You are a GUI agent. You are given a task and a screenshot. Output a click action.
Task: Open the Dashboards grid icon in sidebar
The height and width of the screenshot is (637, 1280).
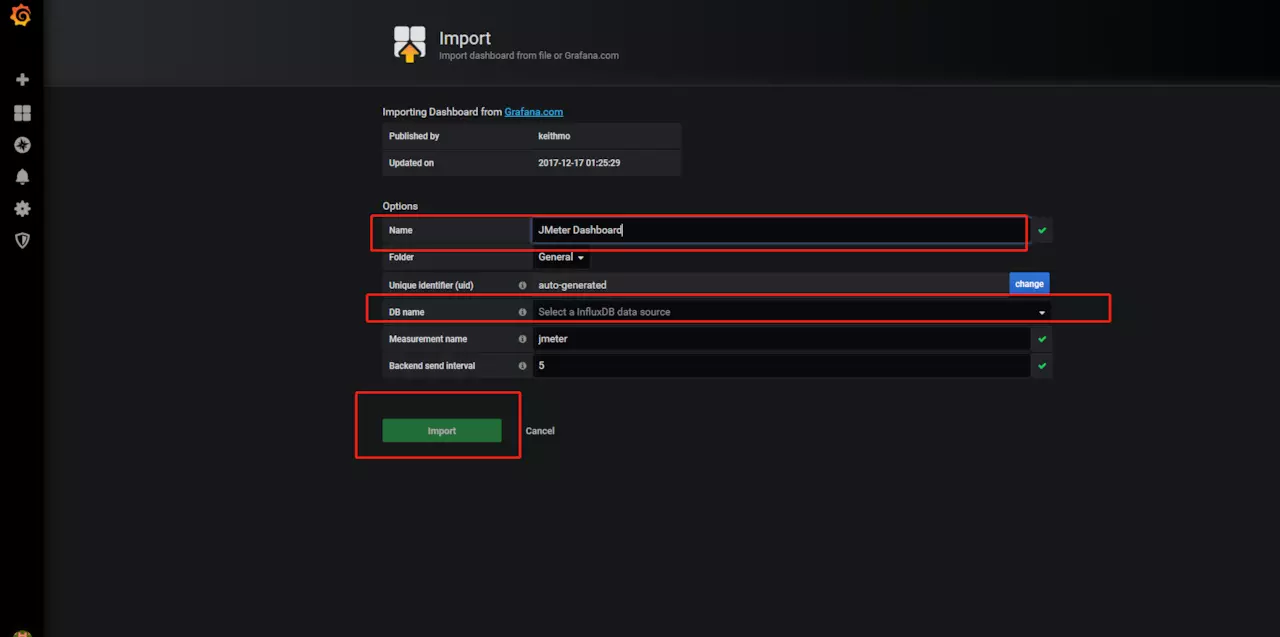[x=22, y=113]
